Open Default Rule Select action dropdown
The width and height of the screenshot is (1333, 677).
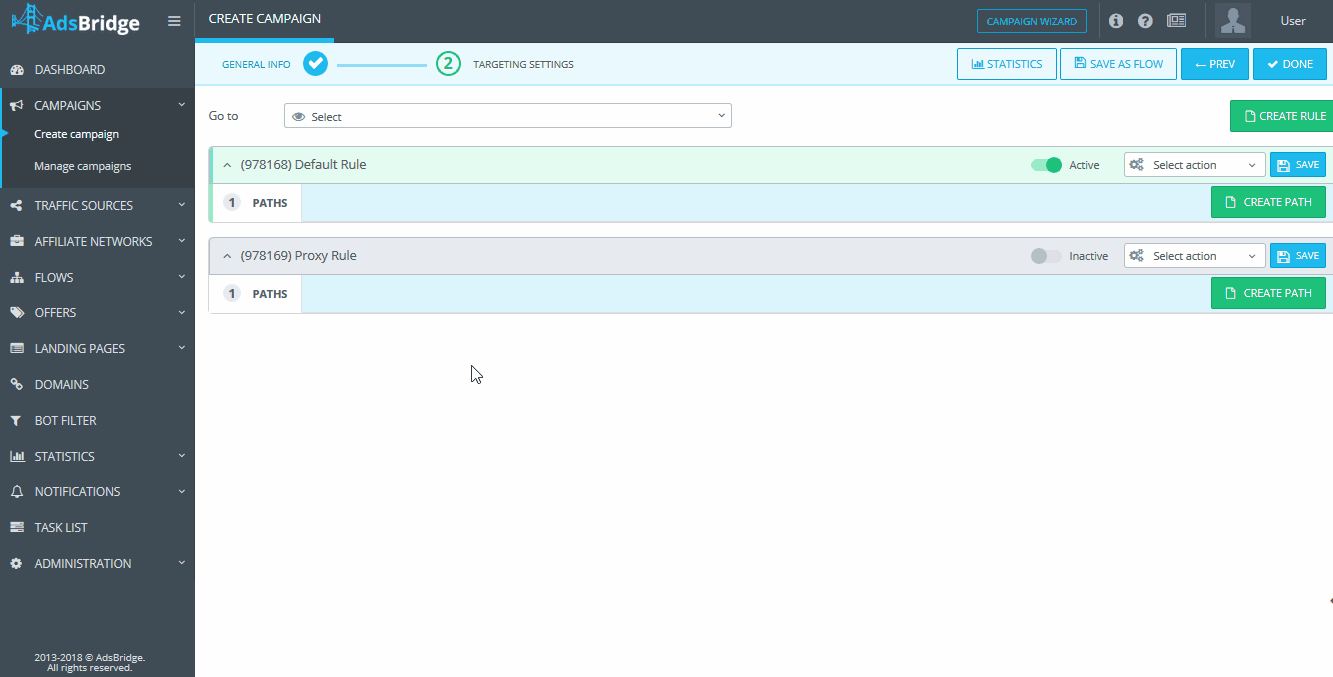1194,165
